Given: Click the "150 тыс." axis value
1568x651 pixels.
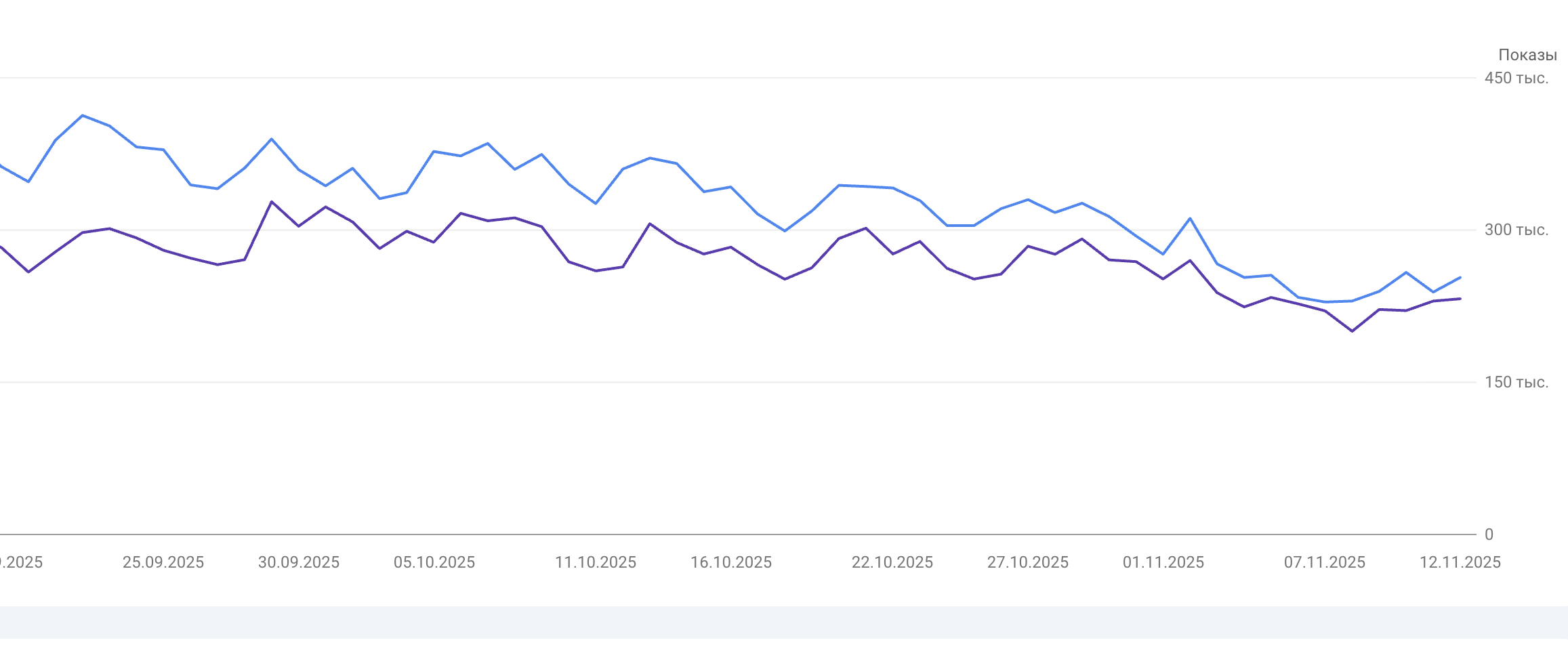Looking at the screenshot, I should coord(1517,382).
